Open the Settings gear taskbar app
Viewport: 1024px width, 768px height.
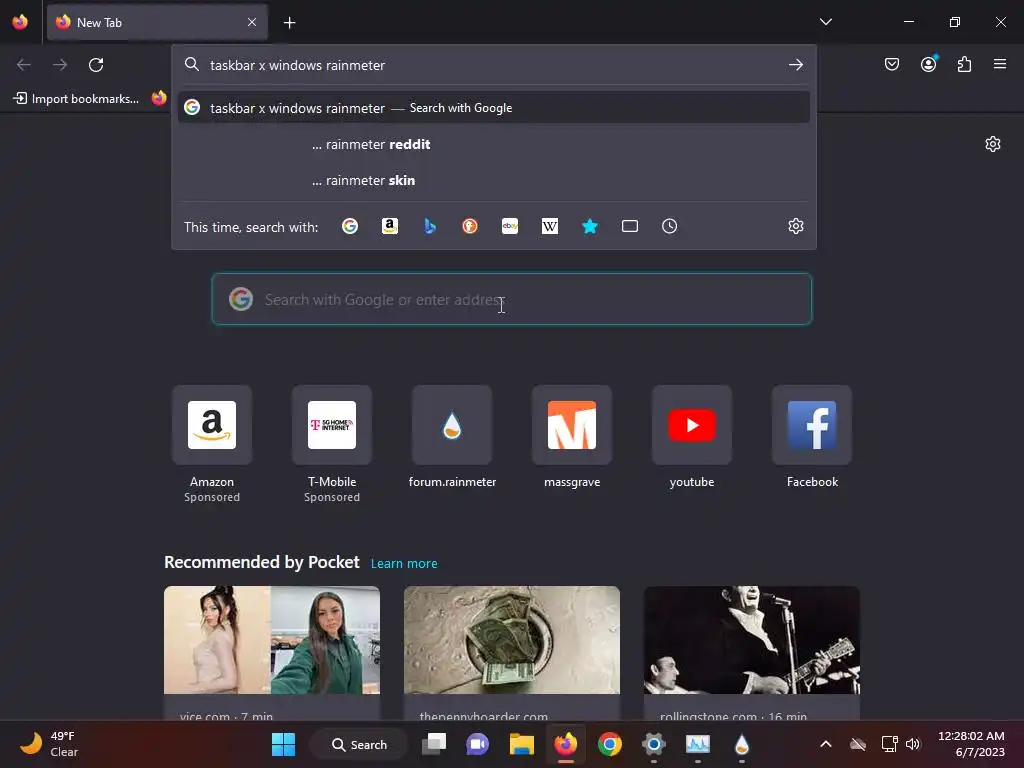click(x=654, y=744)
